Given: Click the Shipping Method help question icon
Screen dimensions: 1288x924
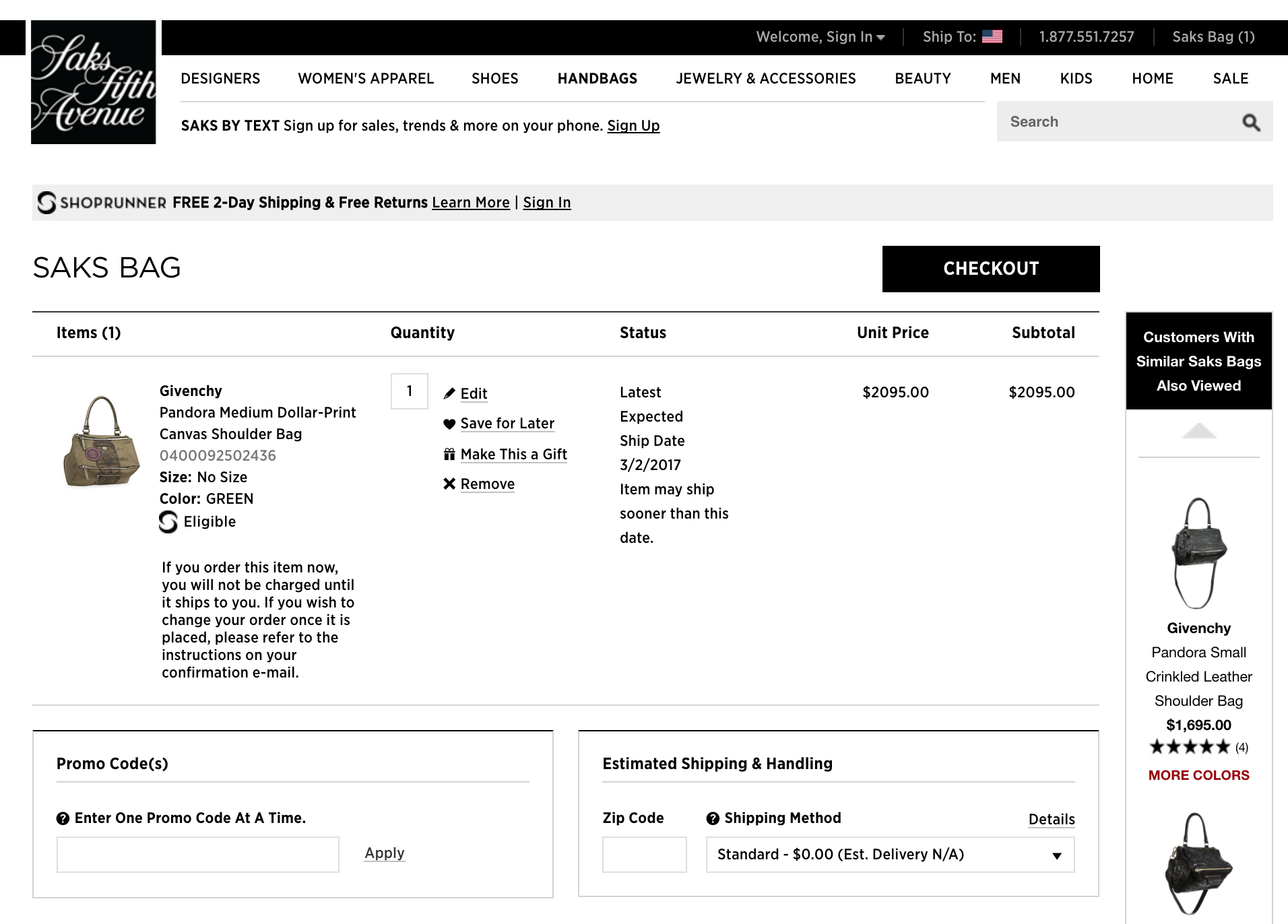Looking at the screenshot, I should [x=713, y=819].
